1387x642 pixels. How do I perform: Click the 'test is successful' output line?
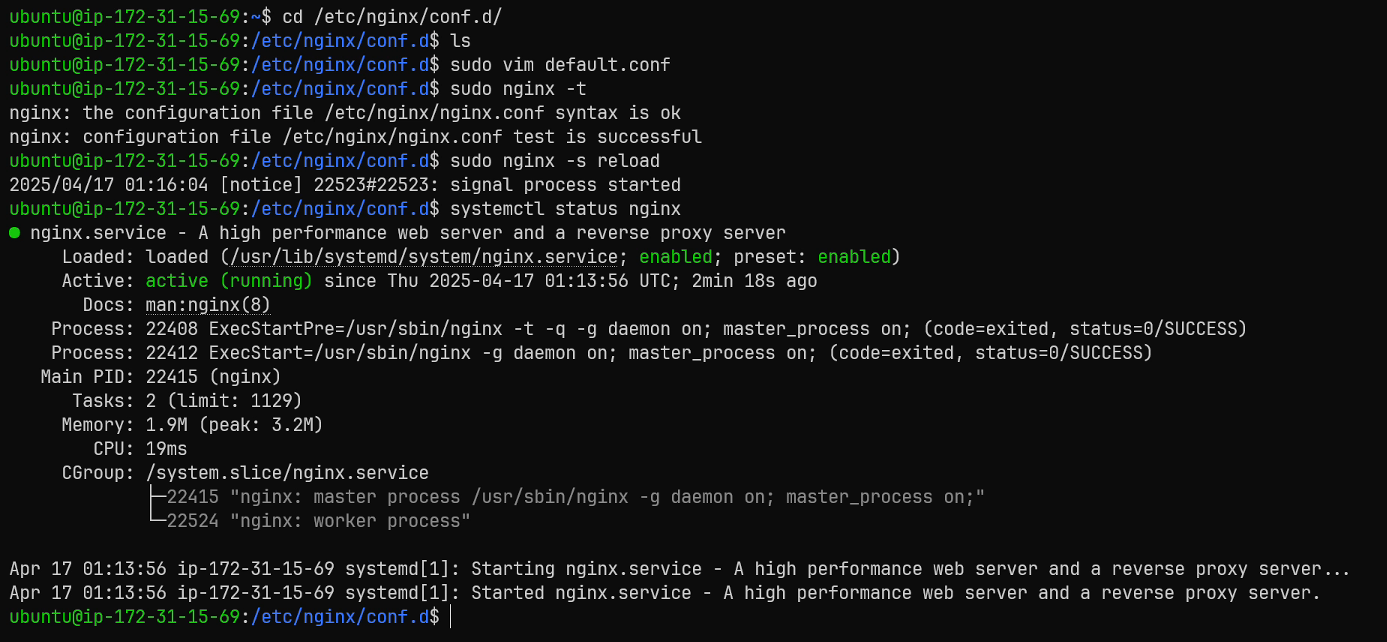pos(355,137)
